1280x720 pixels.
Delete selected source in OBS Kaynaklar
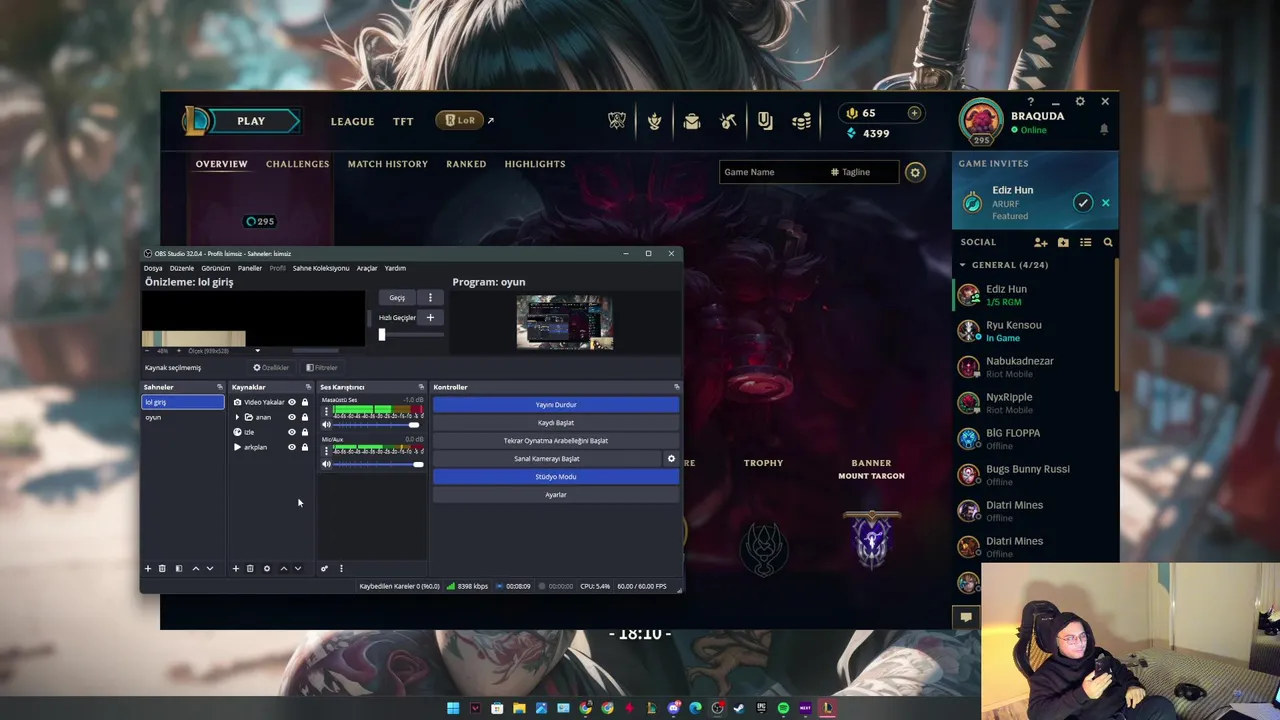pyautogui.click(x=250, y=568)
